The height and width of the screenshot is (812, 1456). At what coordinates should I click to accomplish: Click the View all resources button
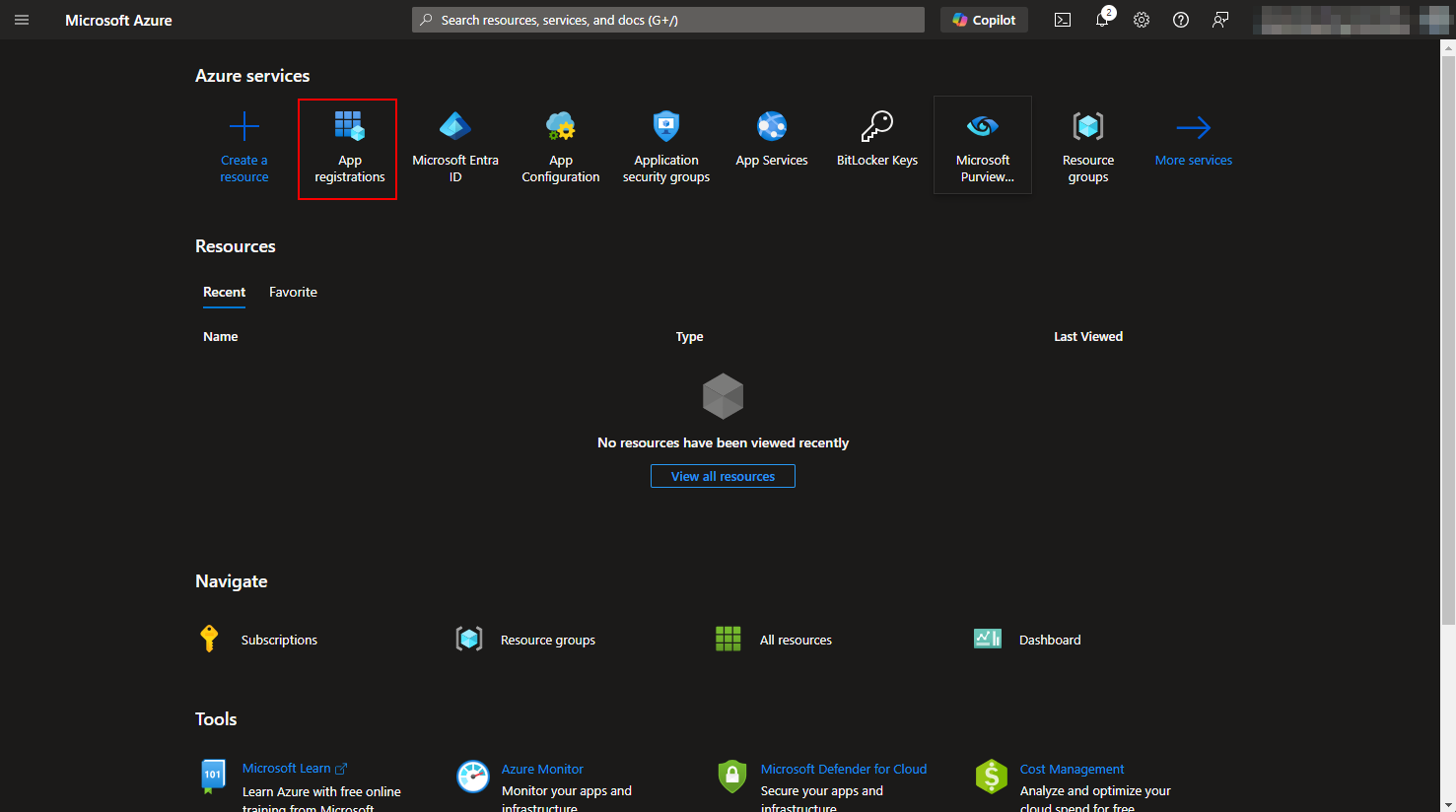(723, 476)
